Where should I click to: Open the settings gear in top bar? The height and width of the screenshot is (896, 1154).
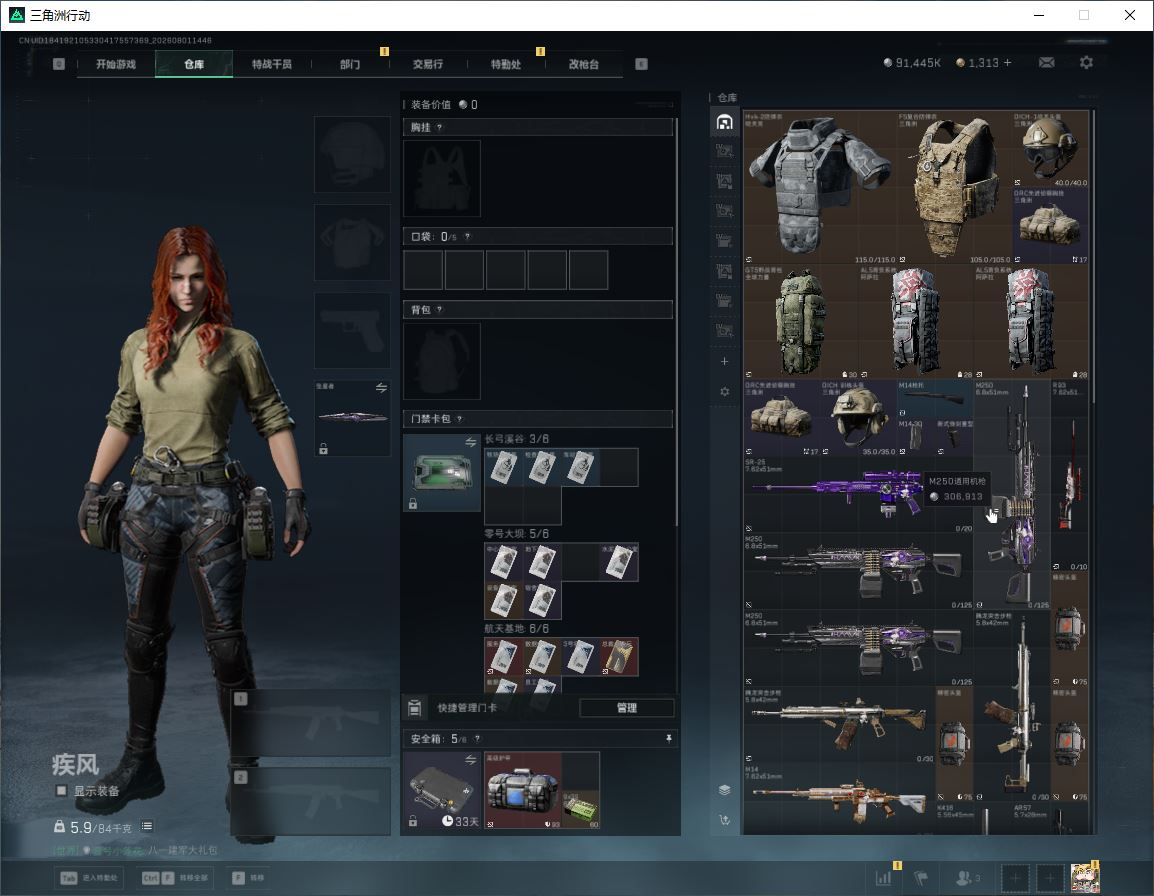(1086, 63)
